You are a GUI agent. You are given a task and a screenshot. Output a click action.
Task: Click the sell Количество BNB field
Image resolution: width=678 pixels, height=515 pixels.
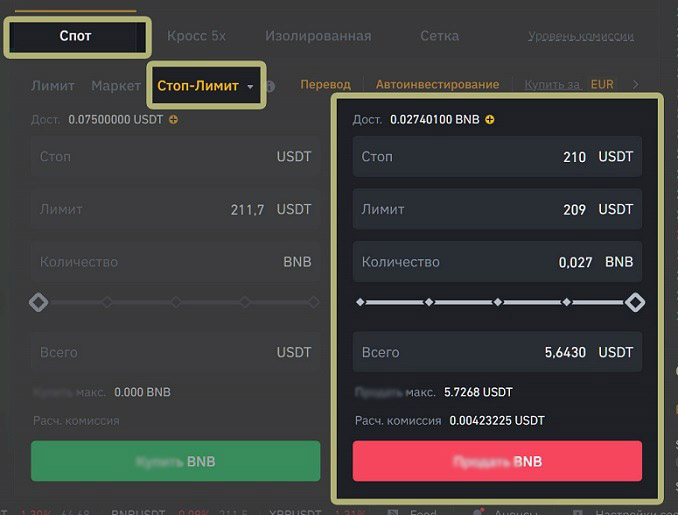coord(497,262)
